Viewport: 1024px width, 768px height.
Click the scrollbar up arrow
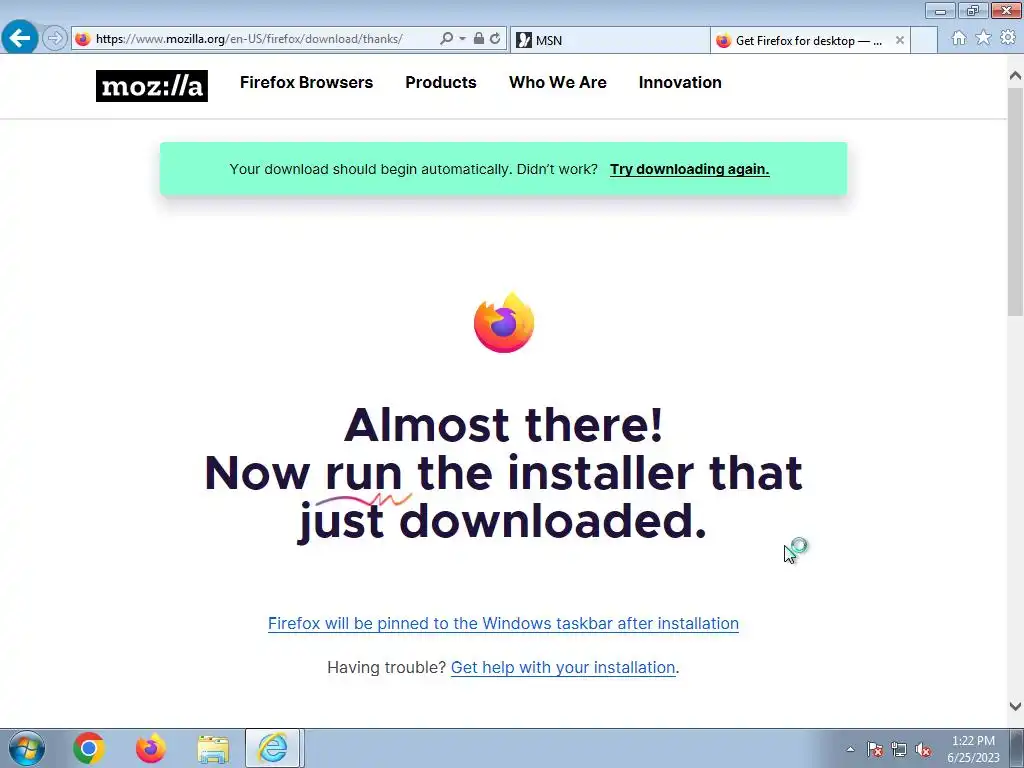click(x=1015, y=76)
